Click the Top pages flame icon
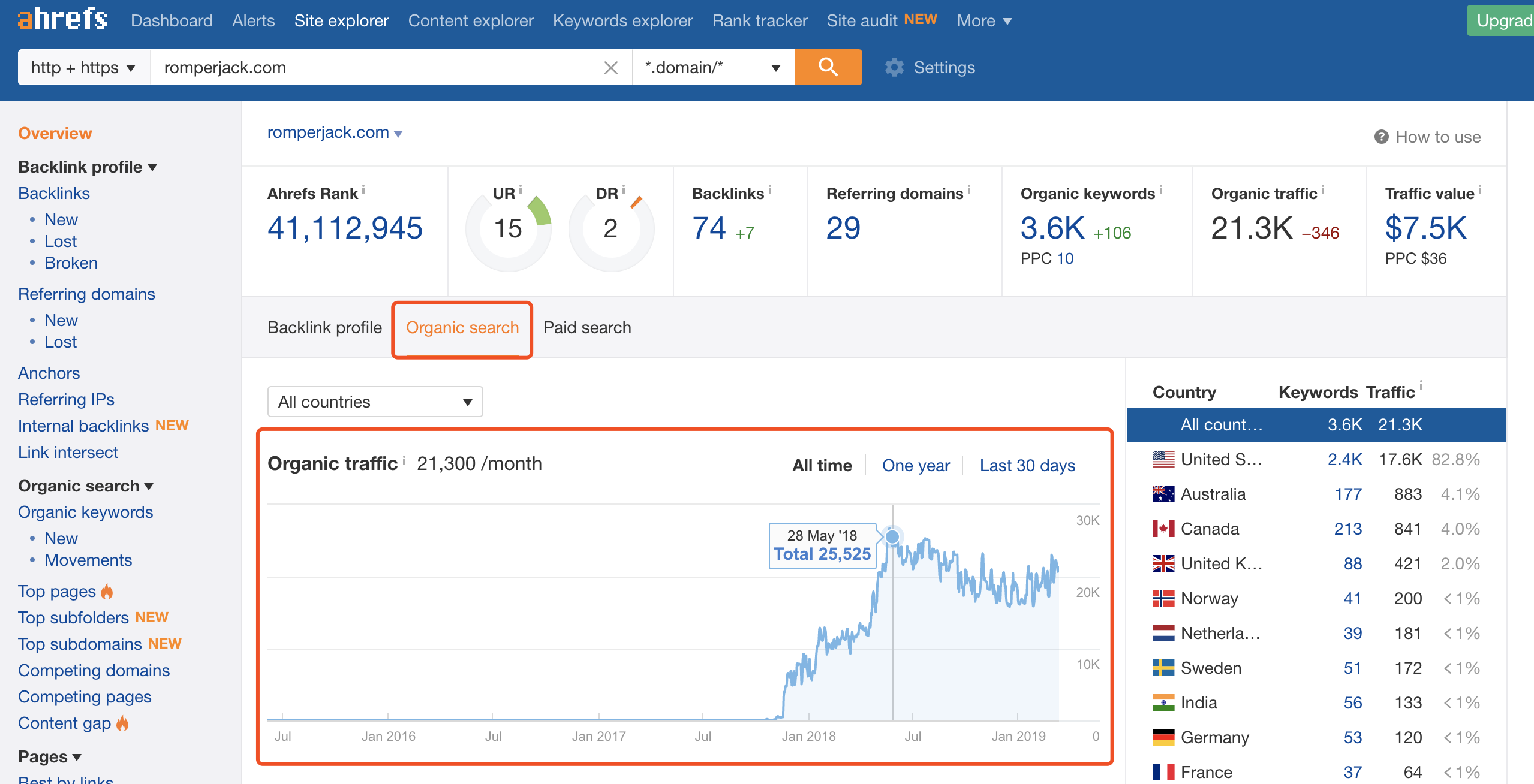 (107, 592)
